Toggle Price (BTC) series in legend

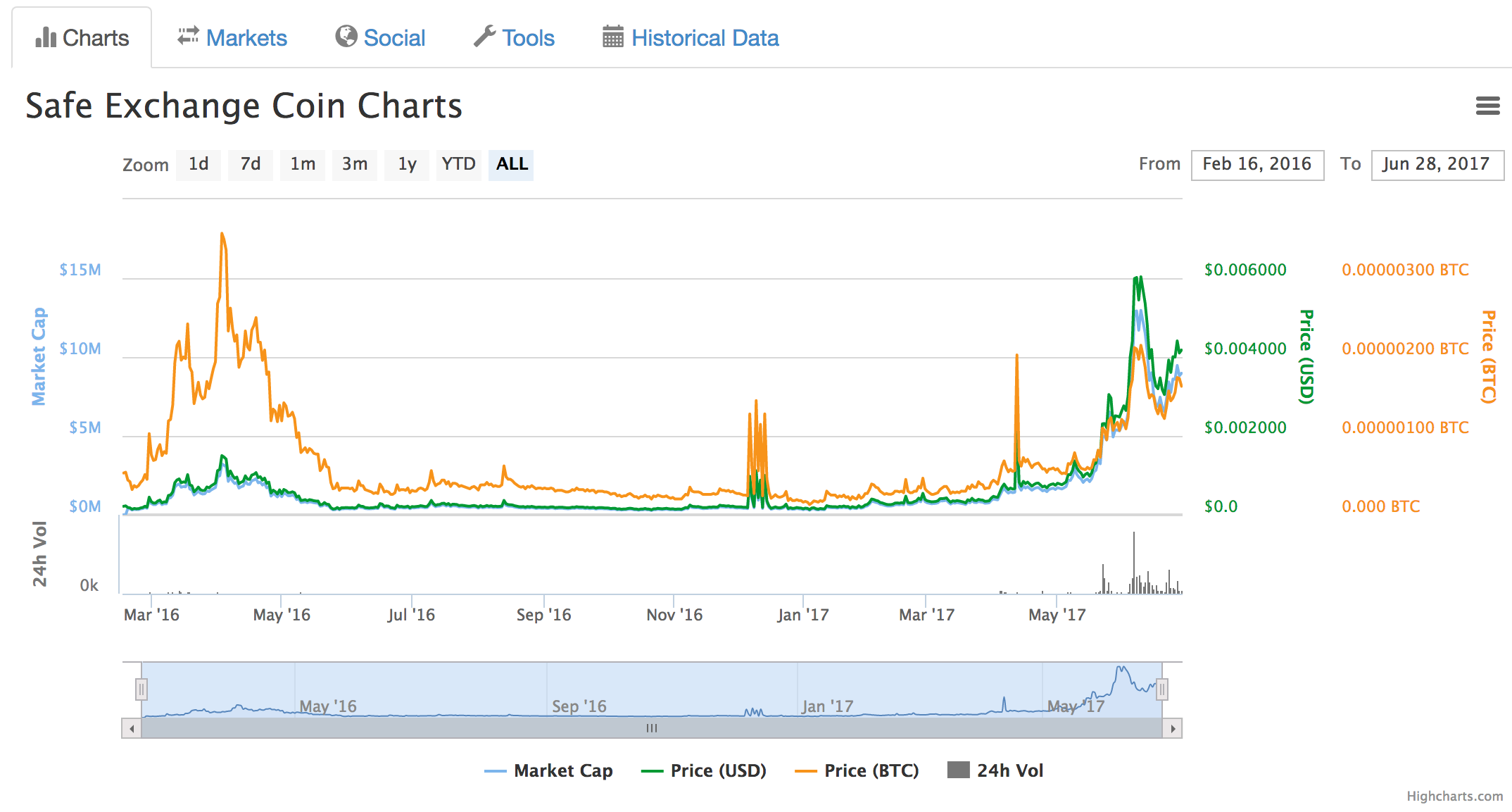857,771
